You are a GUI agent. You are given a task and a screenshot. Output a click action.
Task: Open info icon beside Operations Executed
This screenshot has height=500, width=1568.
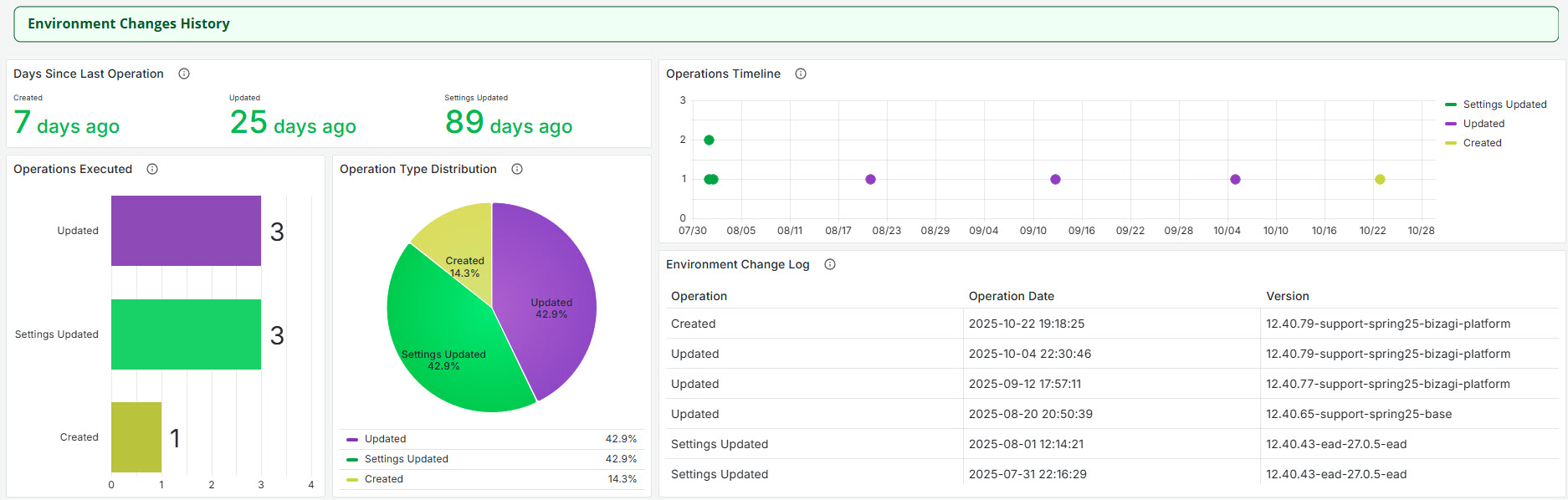coord(152,169)
